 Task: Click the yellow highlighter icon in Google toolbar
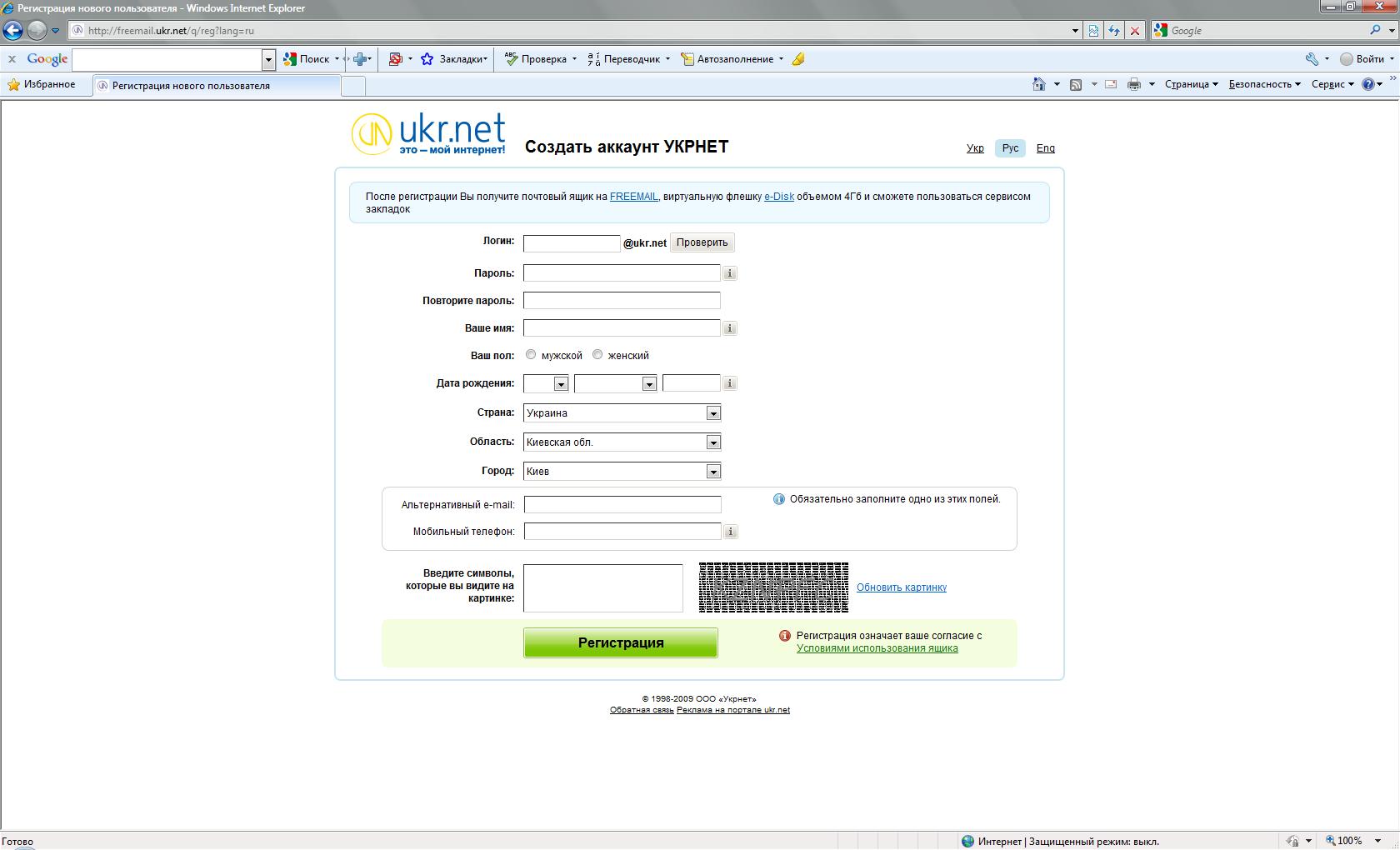pos(798,59)
